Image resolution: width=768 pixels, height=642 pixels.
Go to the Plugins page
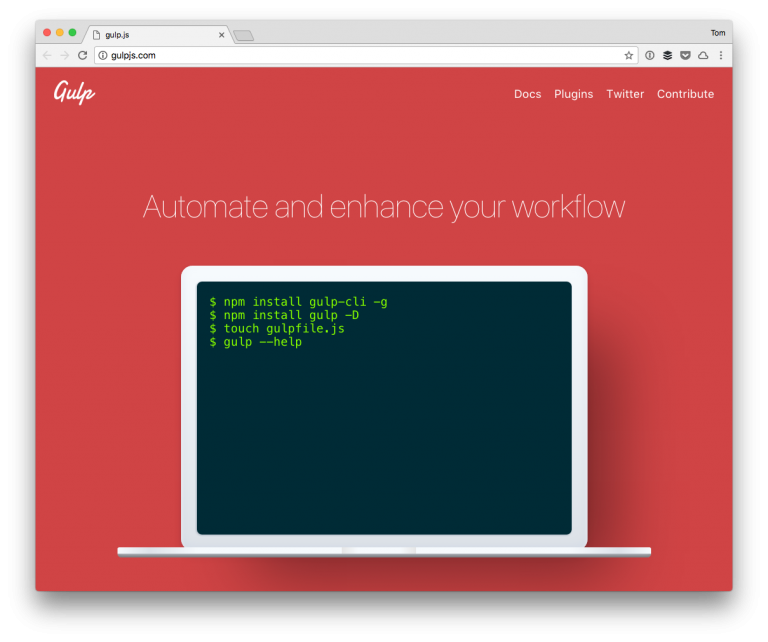573,94
